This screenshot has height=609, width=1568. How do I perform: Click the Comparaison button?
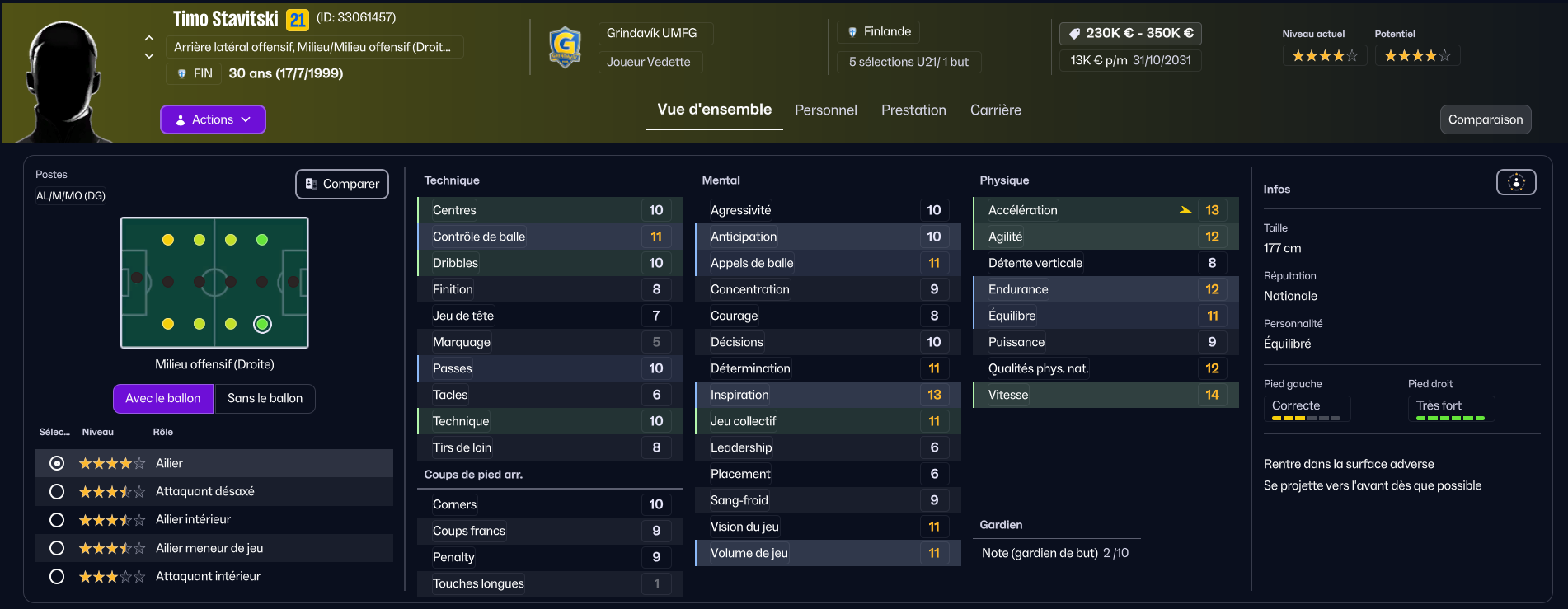(1486, 119)
